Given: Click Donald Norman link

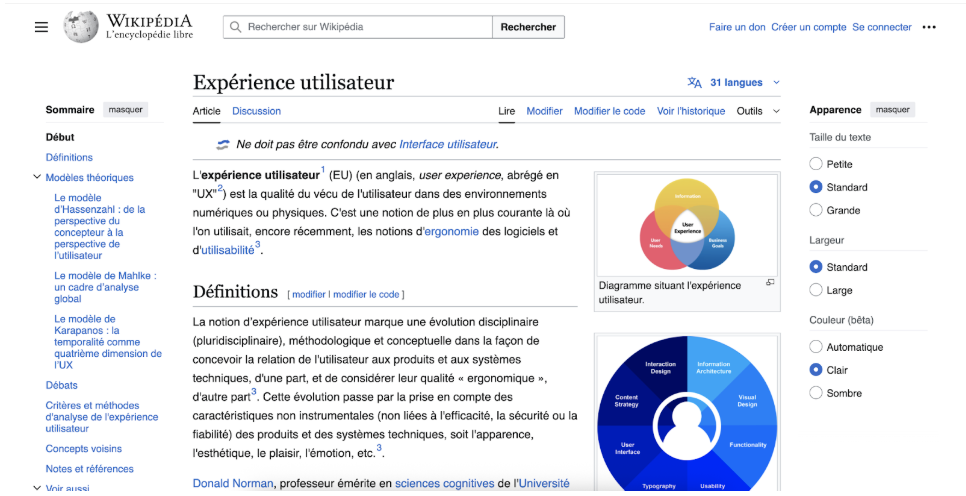Looking at the screenshot, I should 233,484.
